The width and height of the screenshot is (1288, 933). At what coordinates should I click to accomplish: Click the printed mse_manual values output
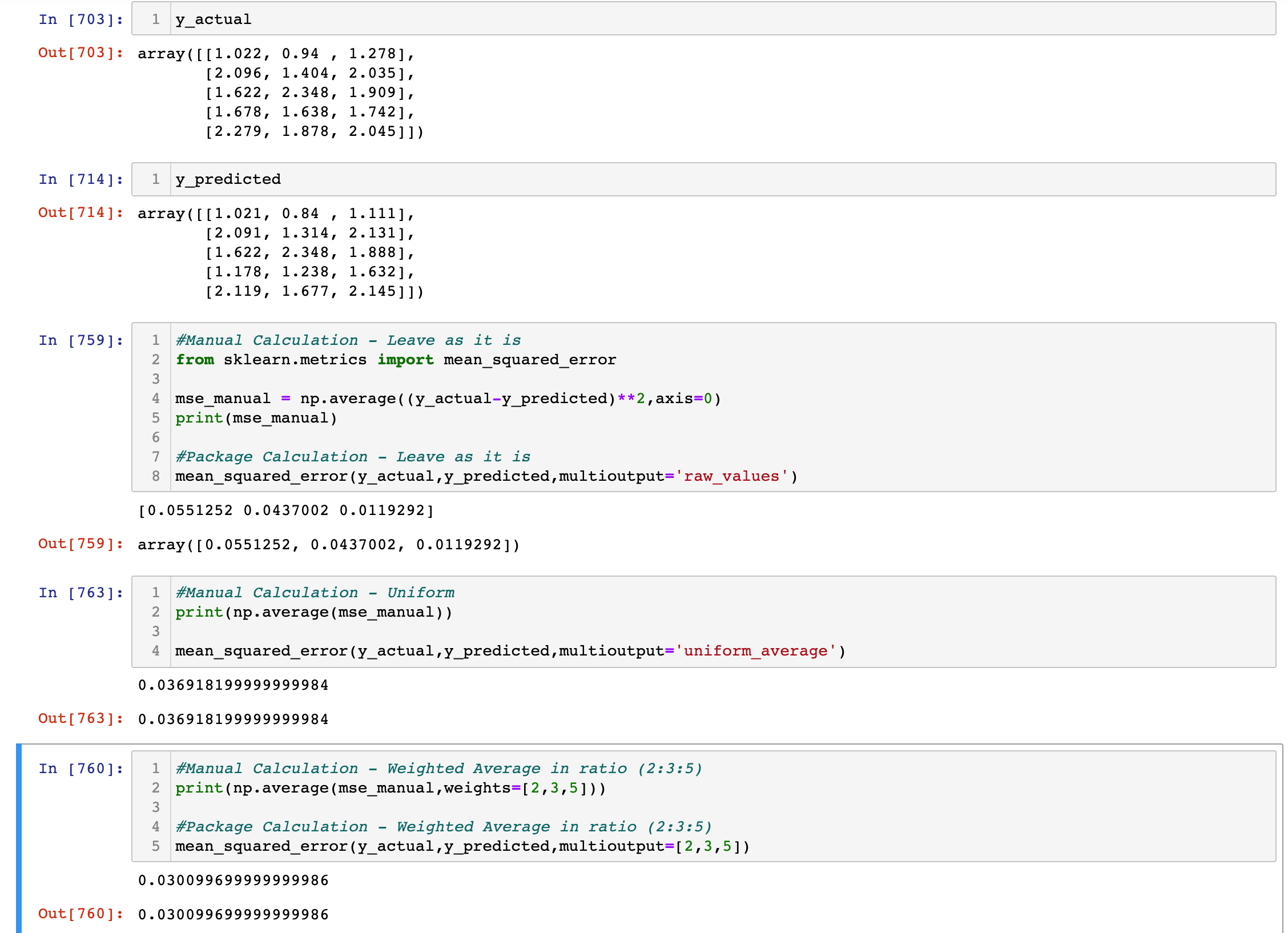pos(285,510)
